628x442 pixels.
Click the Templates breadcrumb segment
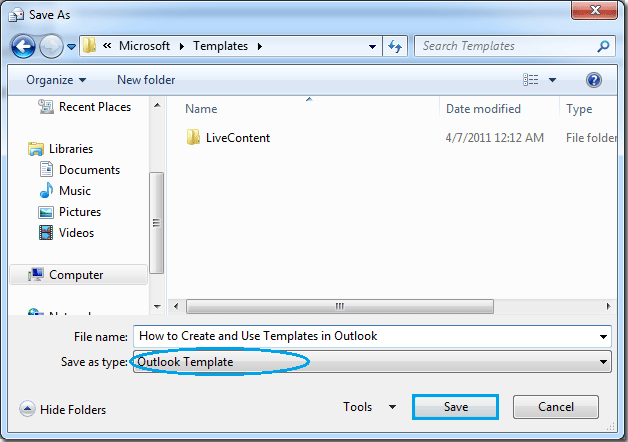coord(220,46)
